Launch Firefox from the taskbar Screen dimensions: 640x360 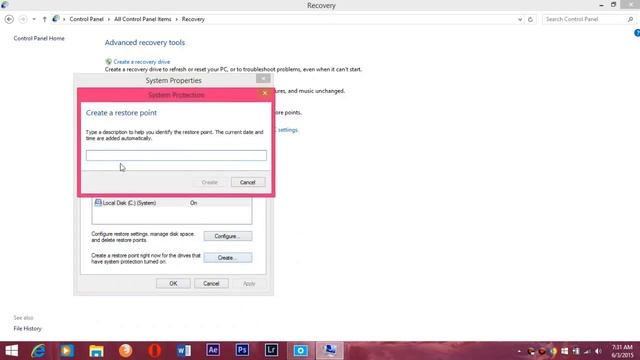(x=126, y=351)
